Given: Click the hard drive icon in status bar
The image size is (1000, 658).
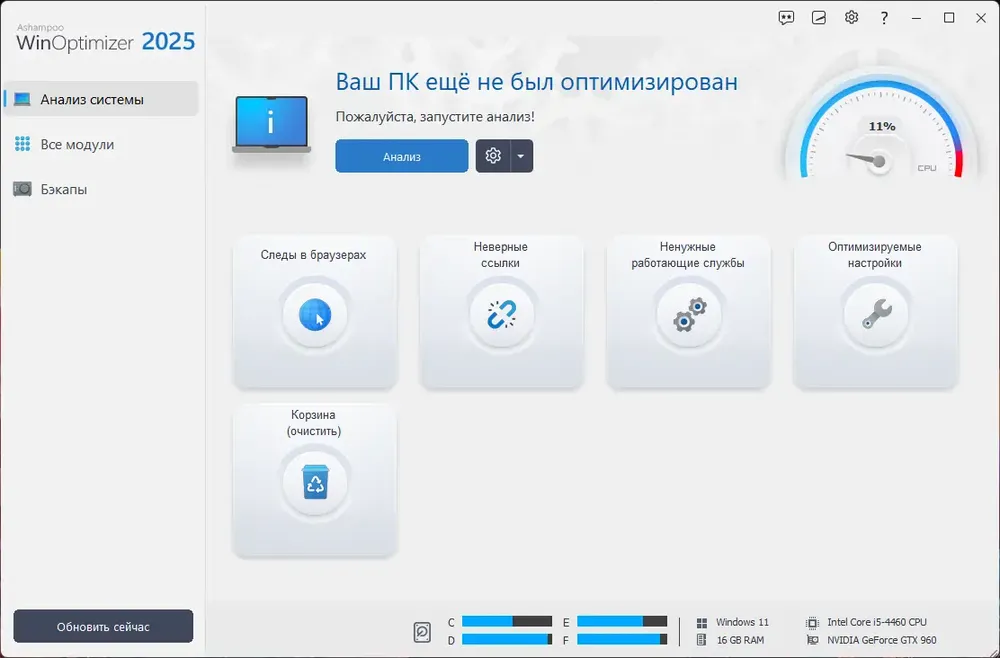Looking at the screenshot, I should tap(422, 632).
